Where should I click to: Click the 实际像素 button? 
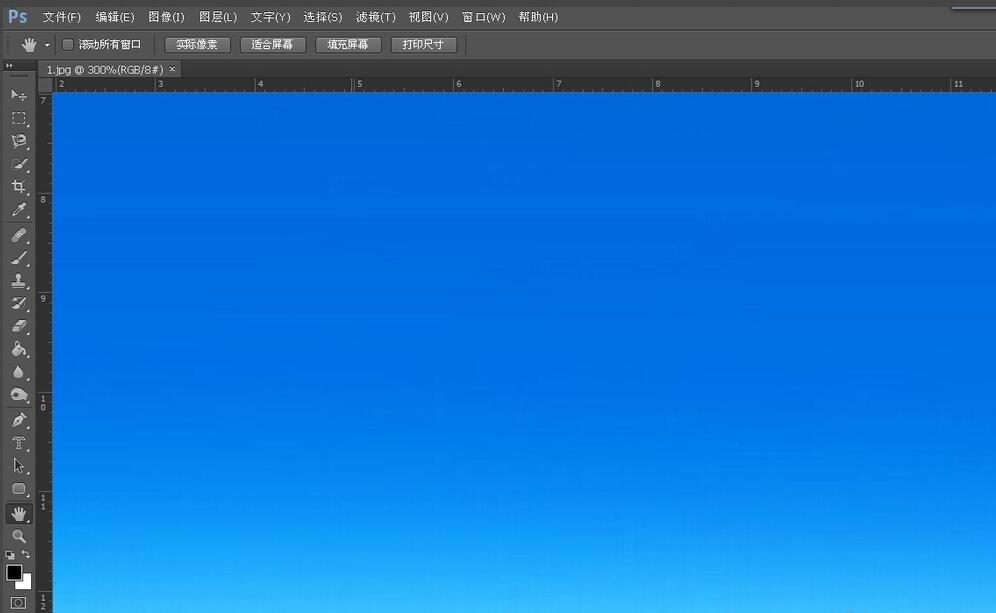coord(197,44)
